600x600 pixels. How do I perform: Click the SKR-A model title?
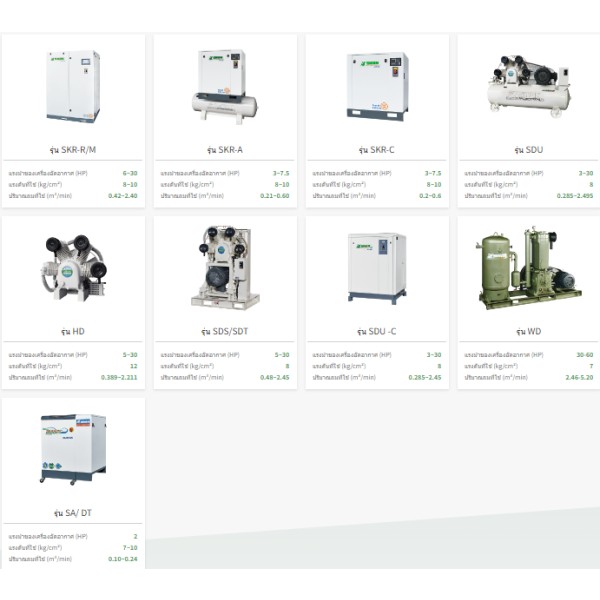[225, 150]
